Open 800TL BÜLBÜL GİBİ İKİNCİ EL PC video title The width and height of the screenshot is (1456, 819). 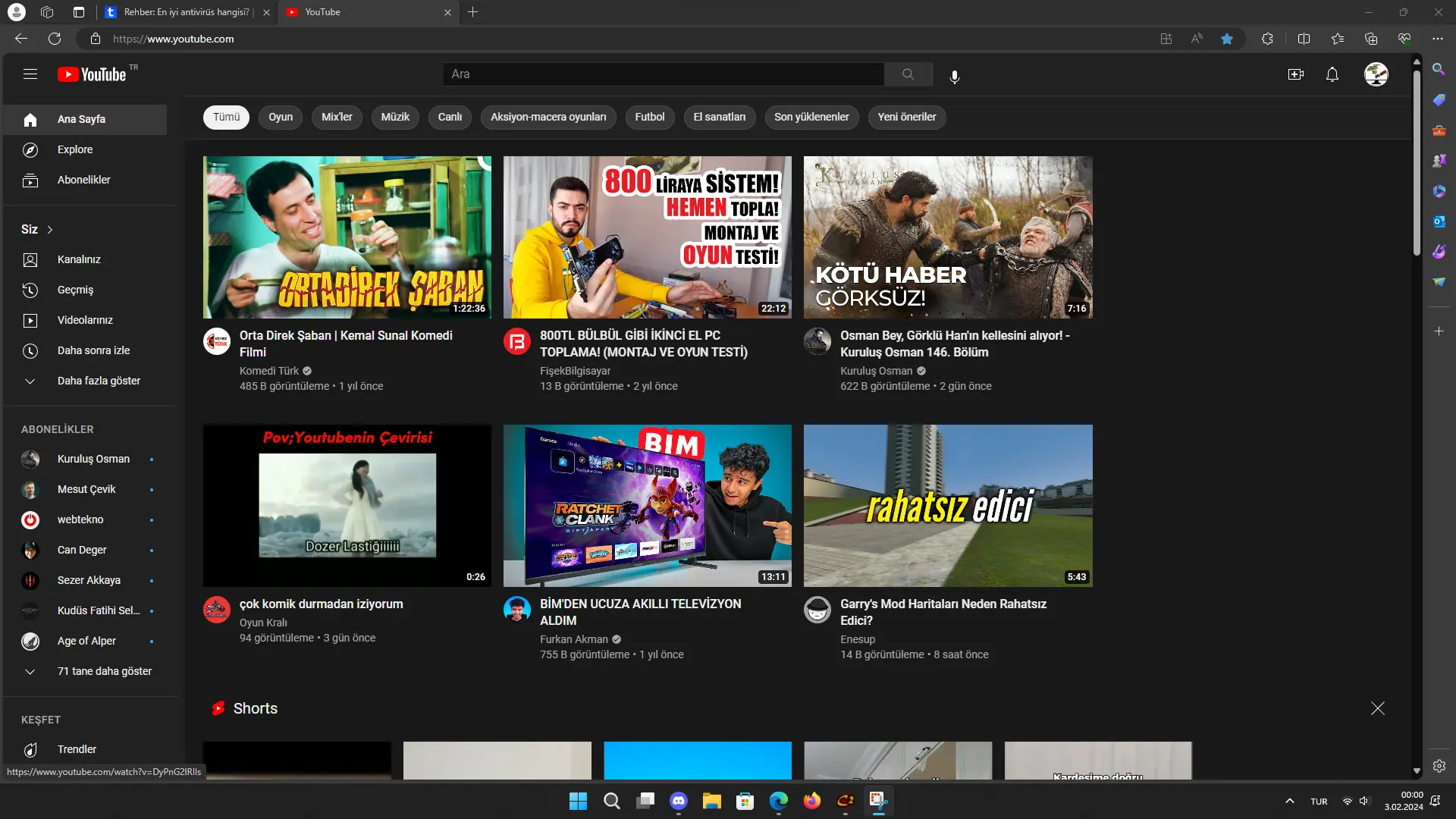pyautogui.click(x=644, y=344)
